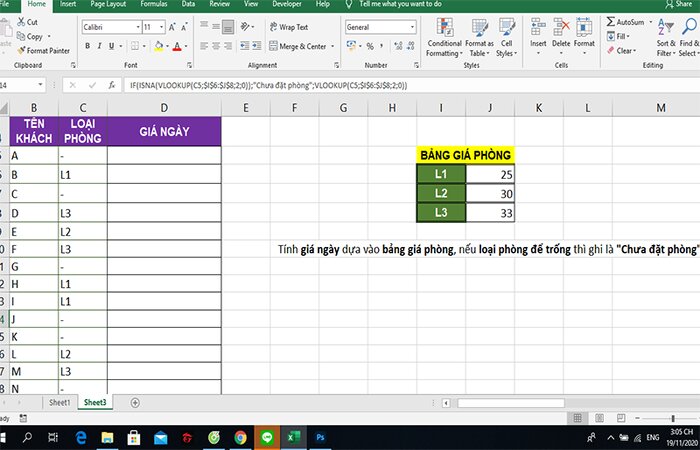Open File Explorer from the taskbar
Viewport: 700px width, 450px height.
pyautogui.click(x=107, y=438)
